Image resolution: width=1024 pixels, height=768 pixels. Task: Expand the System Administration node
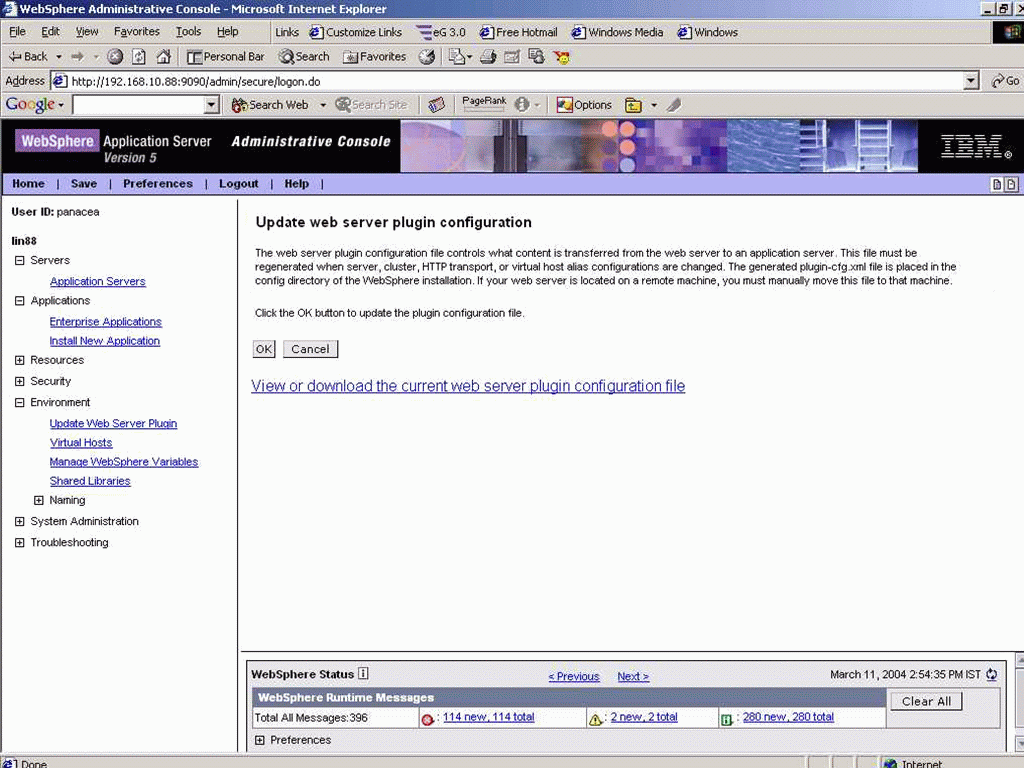coord(20,521)
